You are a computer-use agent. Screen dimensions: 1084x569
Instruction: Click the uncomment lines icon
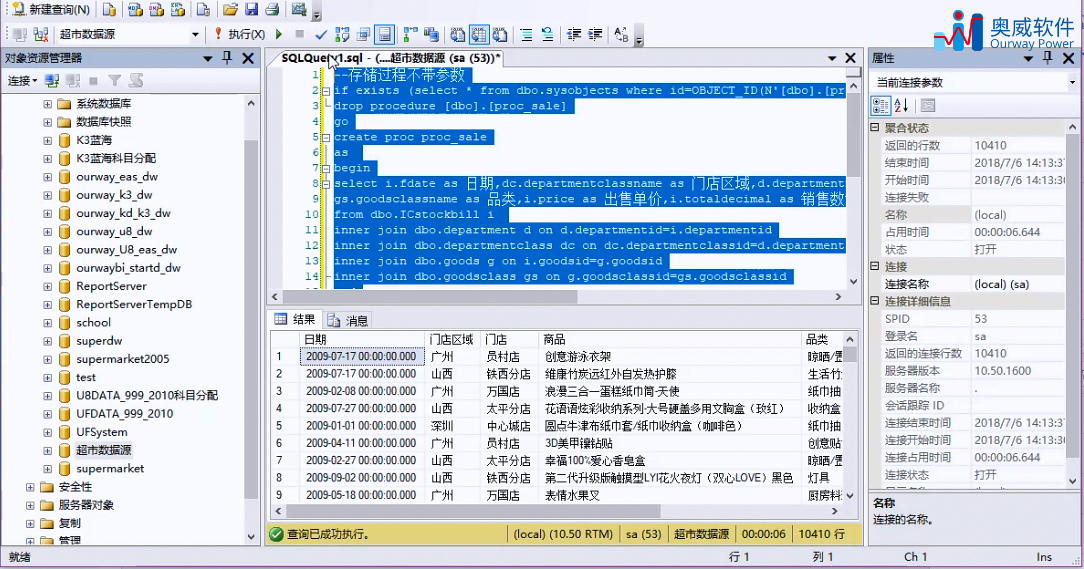pyautogui.click(x=548, y=34)
